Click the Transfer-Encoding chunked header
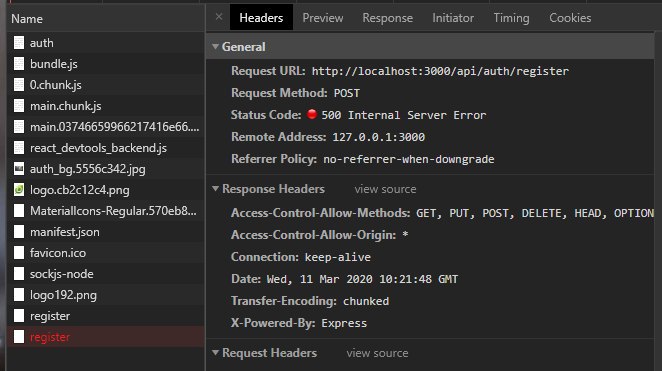The image size is (662, 371). coord(310,301)
